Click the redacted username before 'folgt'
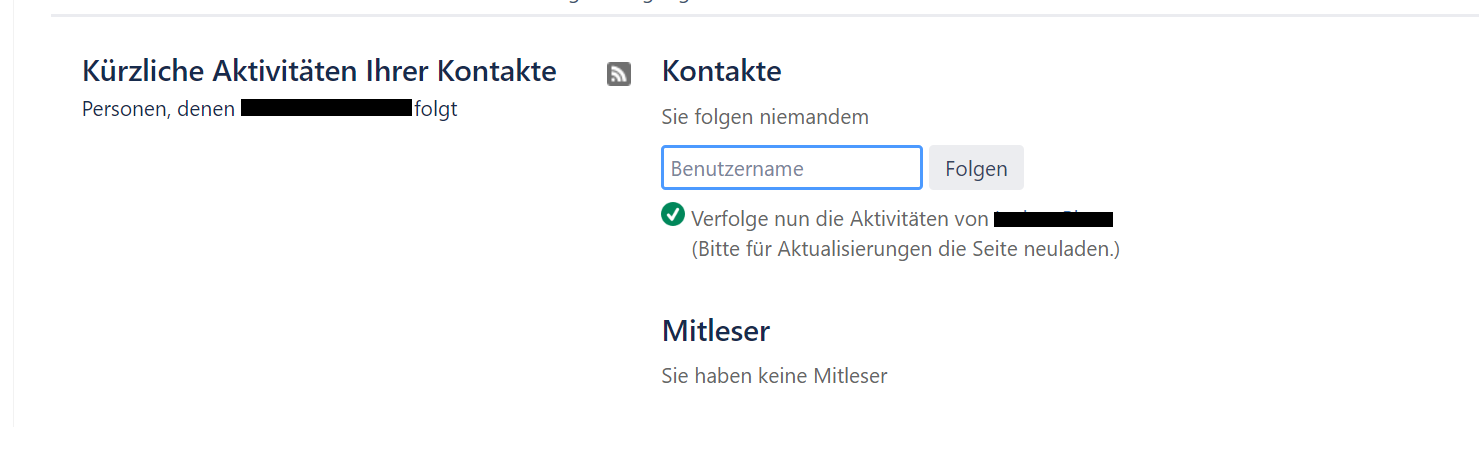 tap(326, 108)
